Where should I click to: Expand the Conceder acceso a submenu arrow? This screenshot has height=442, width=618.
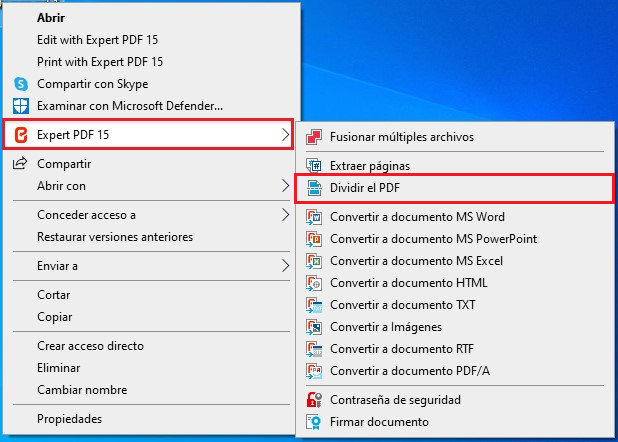pyautogui.click(x=285, y=215)
